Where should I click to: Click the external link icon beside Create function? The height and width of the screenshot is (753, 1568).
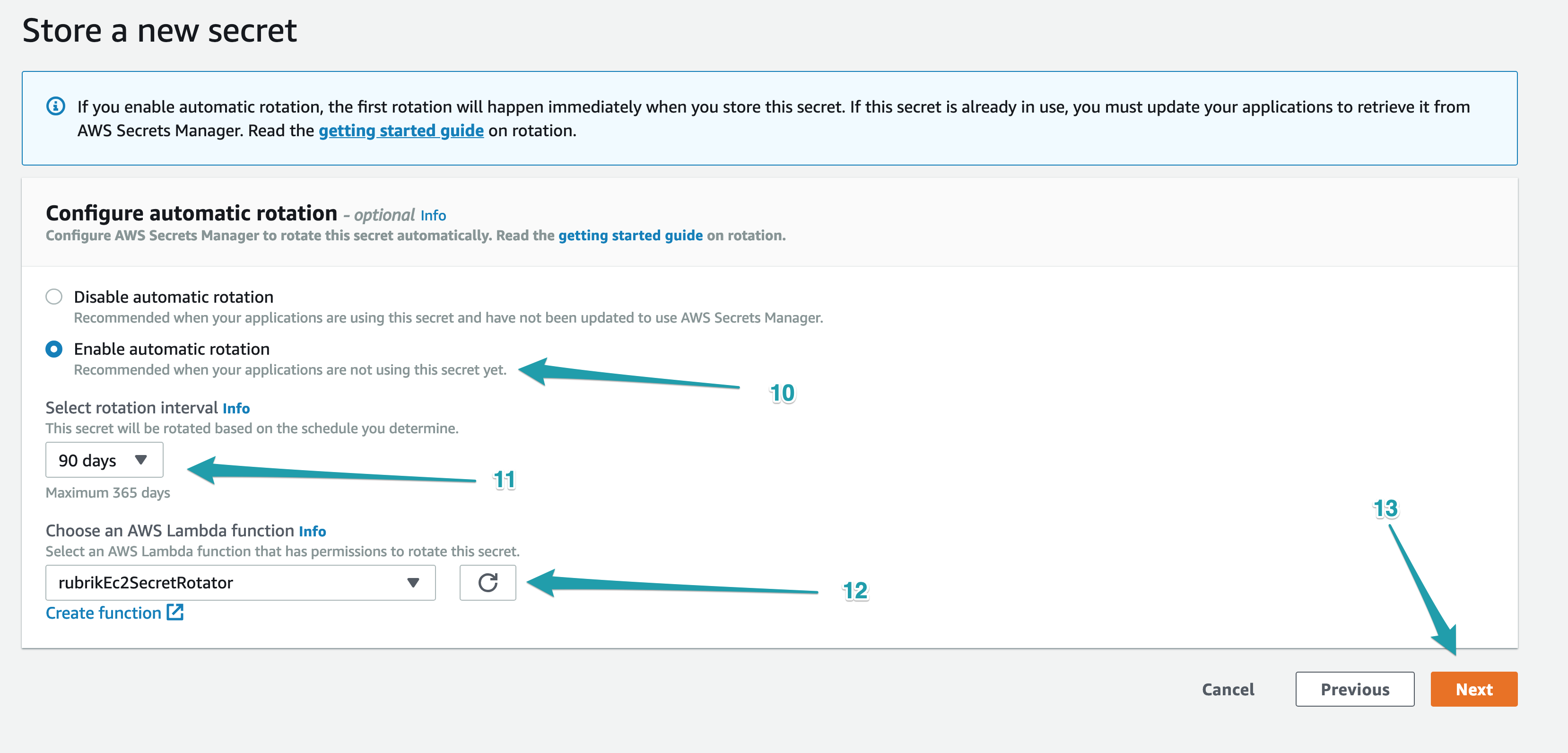[x=176, y=613]
